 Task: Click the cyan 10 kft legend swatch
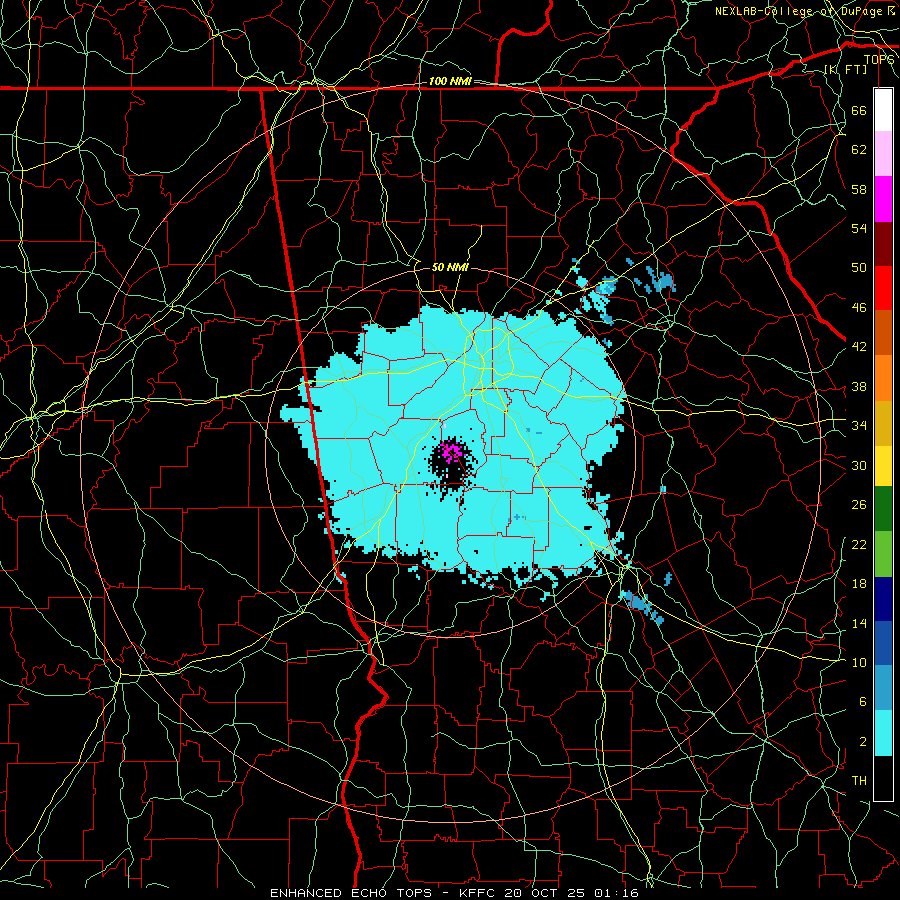click(883, 733)
